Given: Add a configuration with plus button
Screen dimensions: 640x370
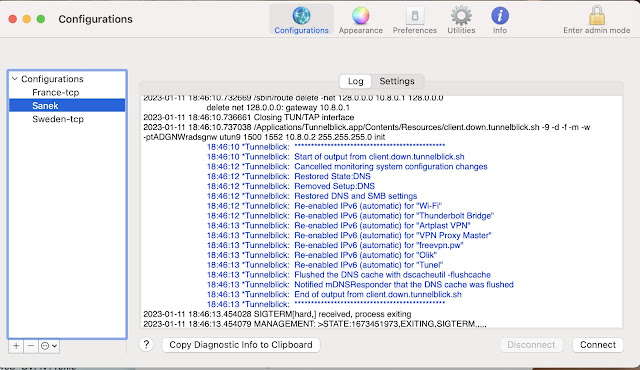Looking at the screenshot, I should [x=16, y=346].
